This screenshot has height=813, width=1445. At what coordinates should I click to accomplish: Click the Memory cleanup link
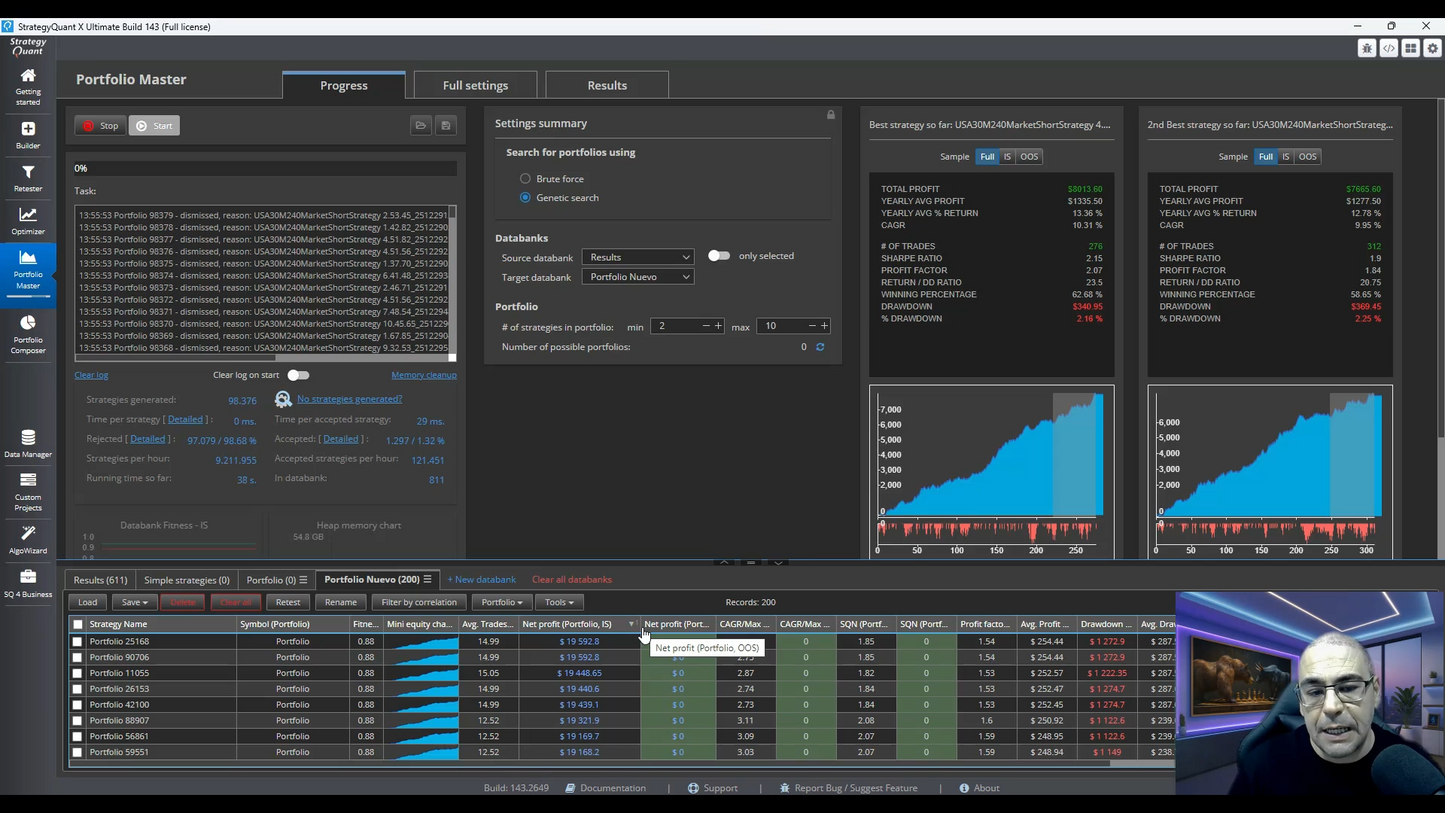[x=424, y=375]
